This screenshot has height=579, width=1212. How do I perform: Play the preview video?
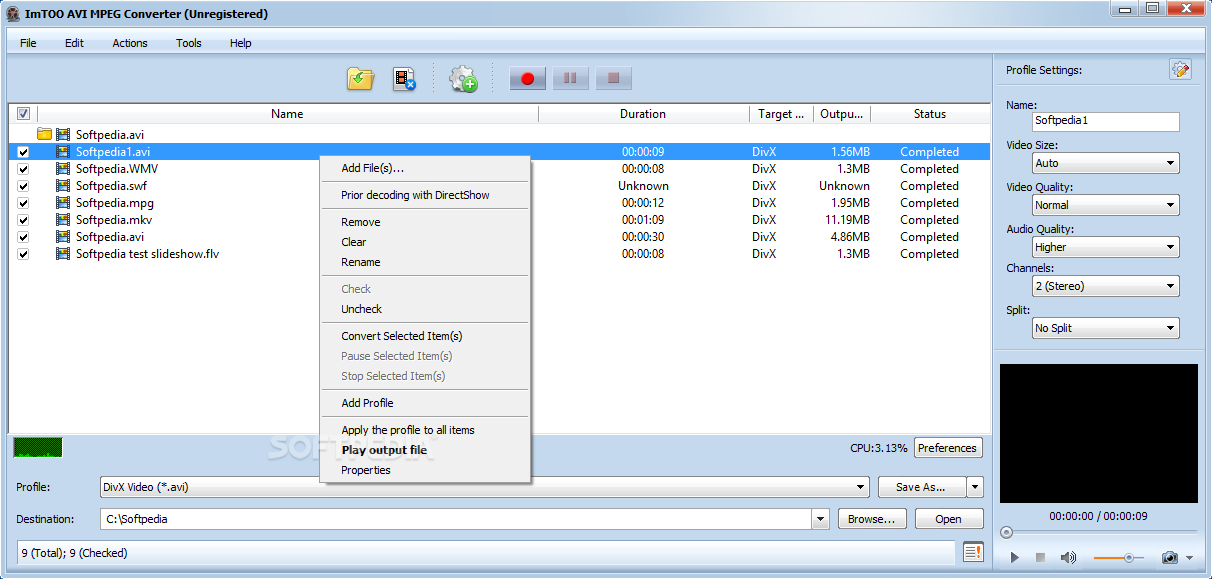(x=1015, y=557)
